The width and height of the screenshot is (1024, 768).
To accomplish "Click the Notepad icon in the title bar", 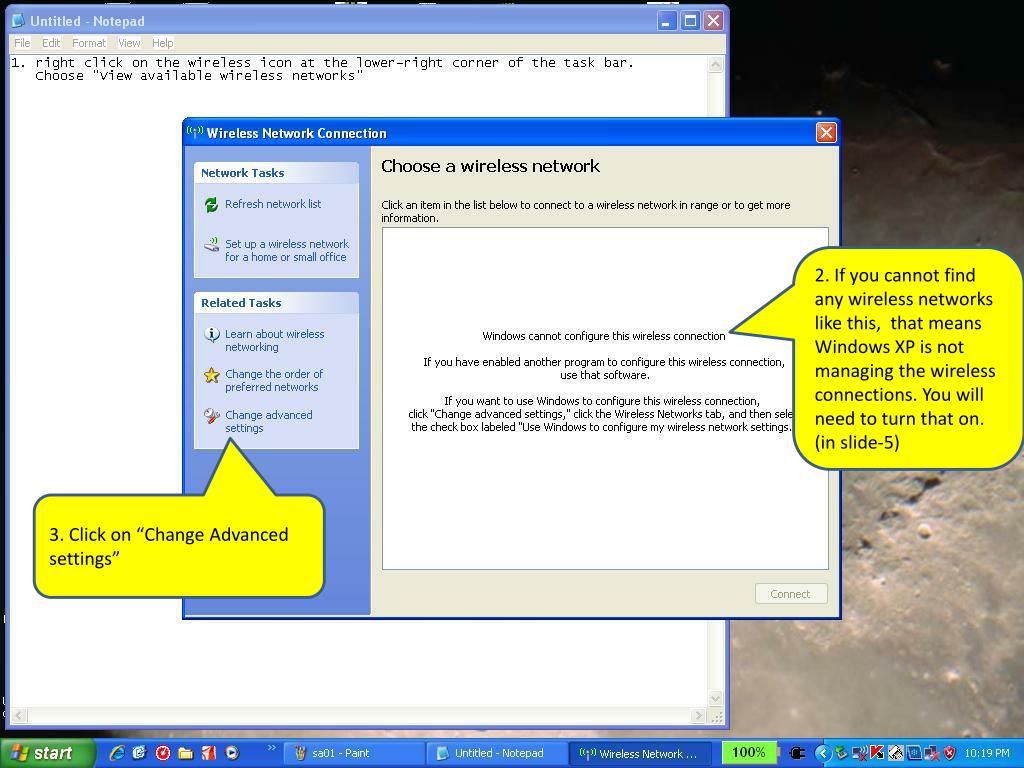I will pos(18,21).
